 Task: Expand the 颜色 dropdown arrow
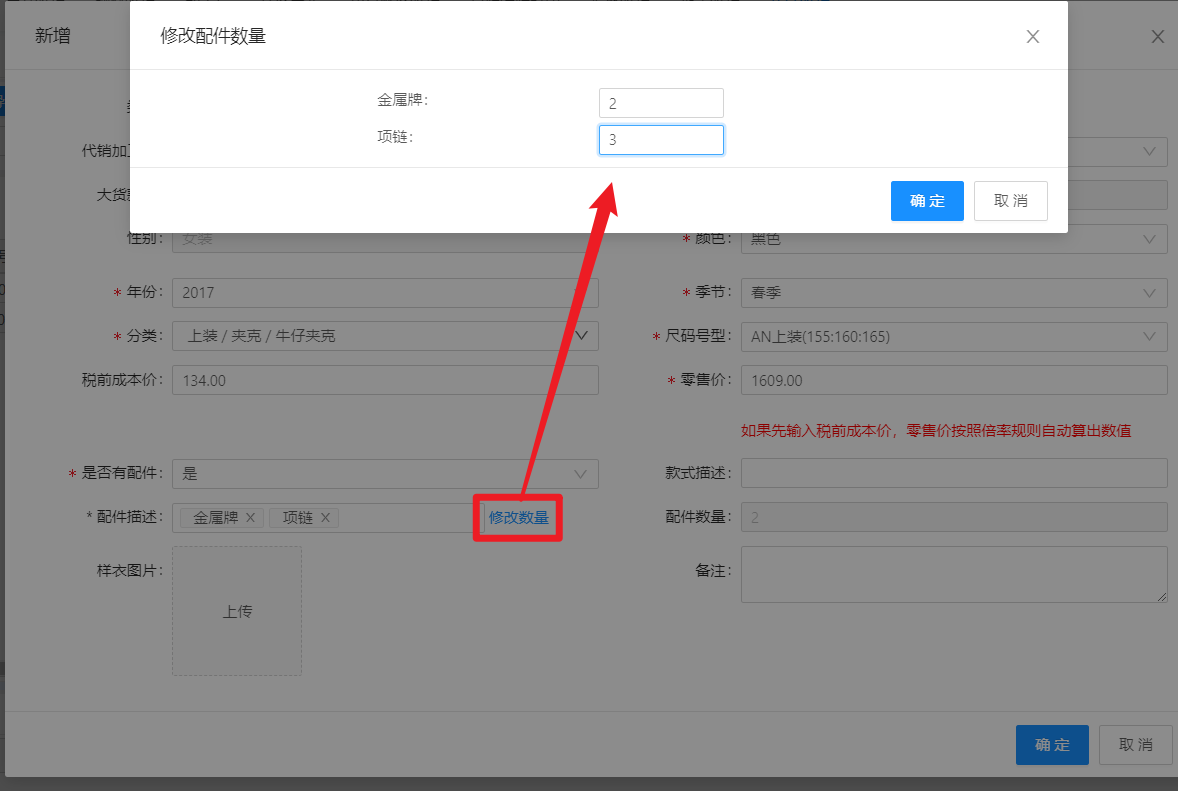(1148, 240)
